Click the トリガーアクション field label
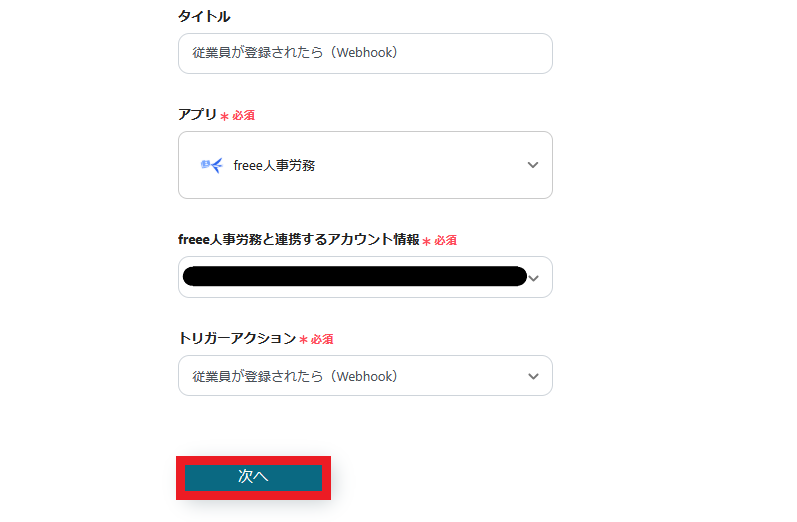This screenshot has width=797, height=522. pos(237,338)
